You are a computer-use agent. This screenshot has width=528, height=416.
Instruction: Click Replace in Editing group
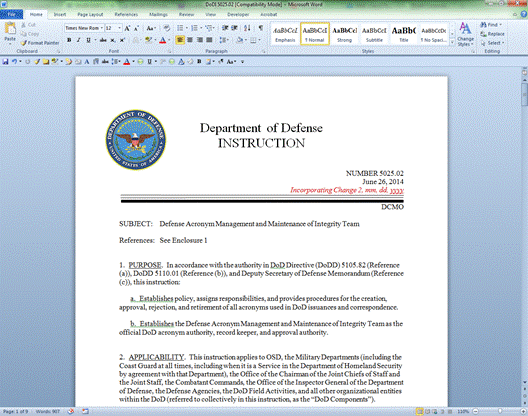coord(492,34)
